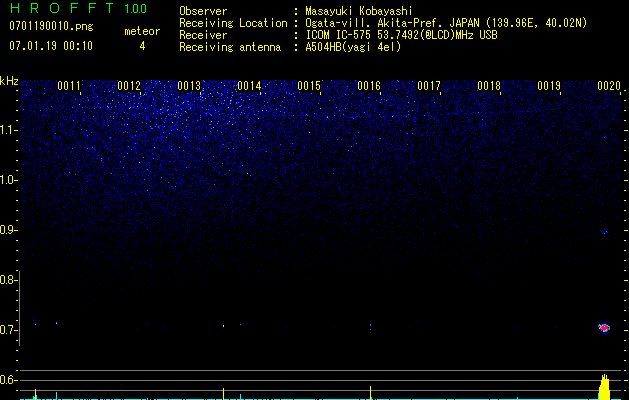Click the 0018 time marker

(x=489, y=86)
